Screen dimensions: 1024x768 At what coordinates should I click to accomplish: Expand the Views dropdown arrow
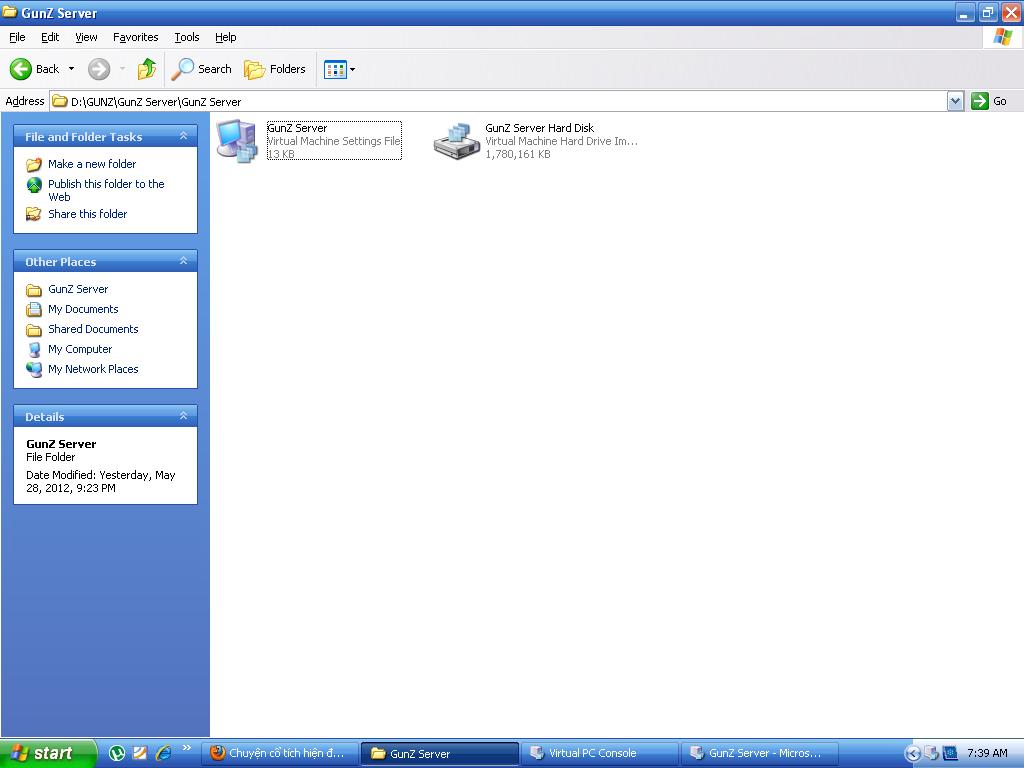[x=353, y=69]
